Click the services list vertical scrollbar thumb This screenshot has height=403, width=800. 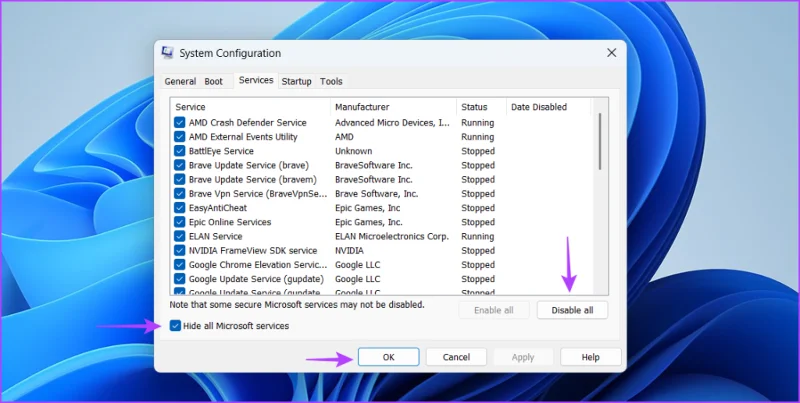pos(600,142)
